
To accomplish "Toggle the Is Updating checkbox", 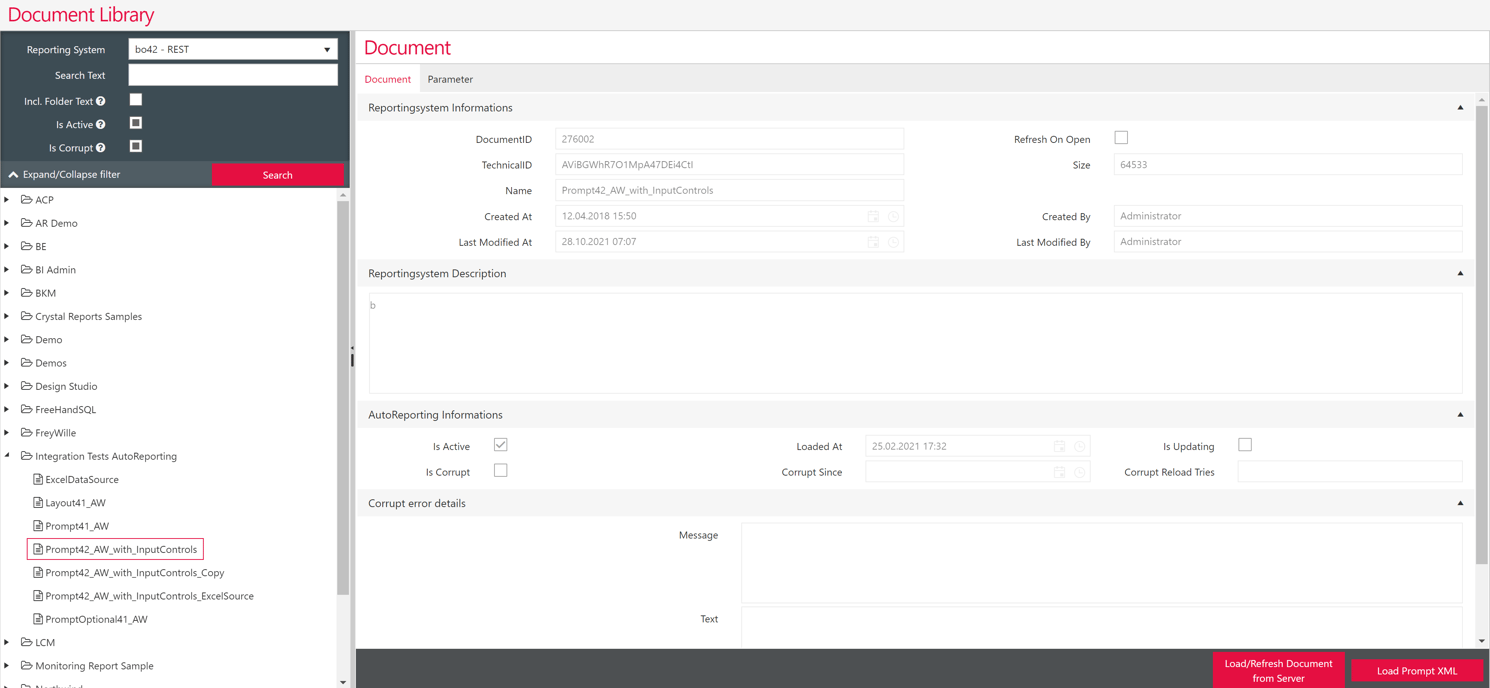I will click(1245, 445).
